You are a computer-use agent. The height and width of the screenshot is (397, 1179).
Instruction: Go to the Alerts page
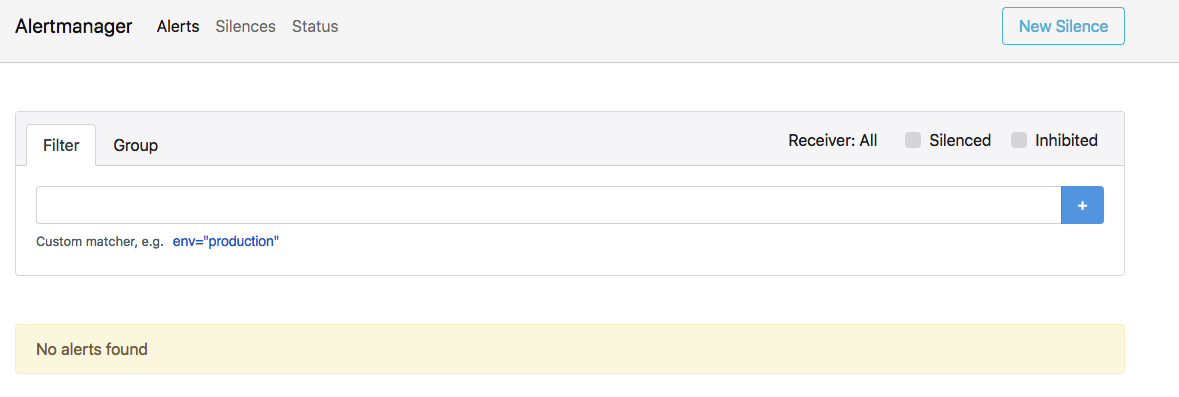178,26
